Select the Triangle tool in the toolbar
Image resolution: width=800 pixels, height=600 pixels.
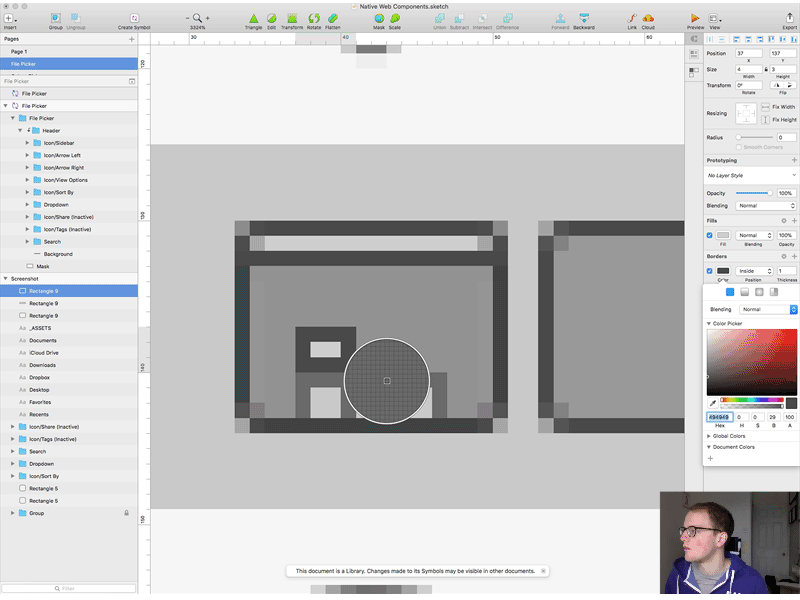[253, 17]
